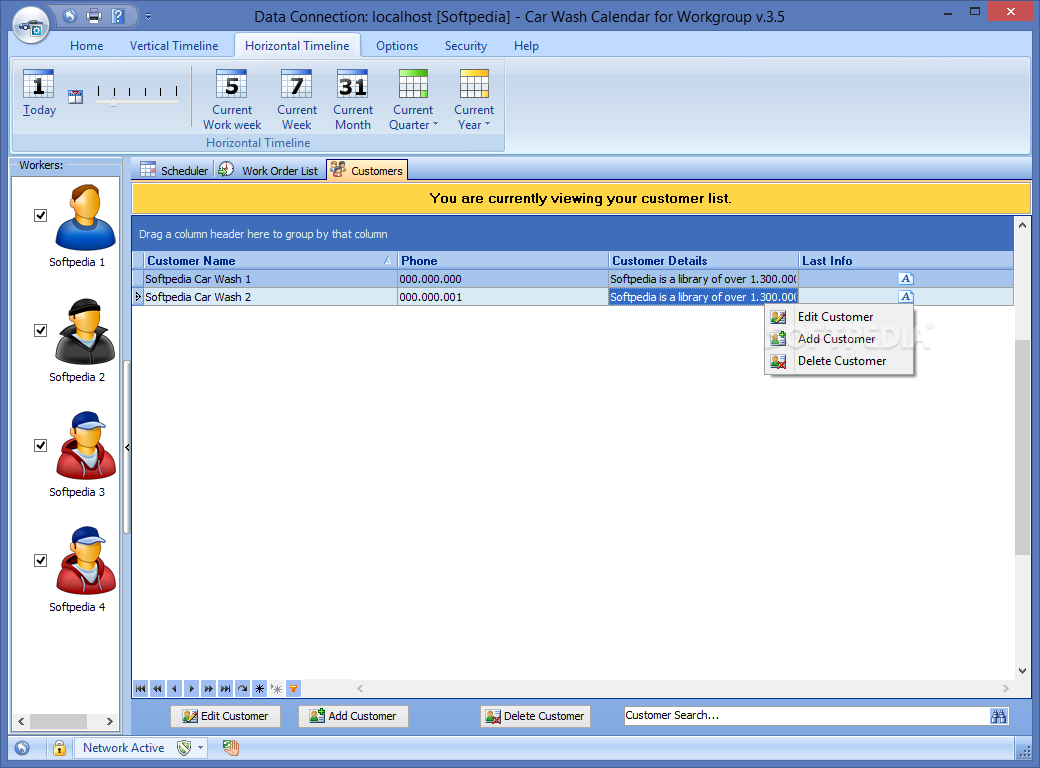Go to previous page in record navigator

[x=157, y=688]
